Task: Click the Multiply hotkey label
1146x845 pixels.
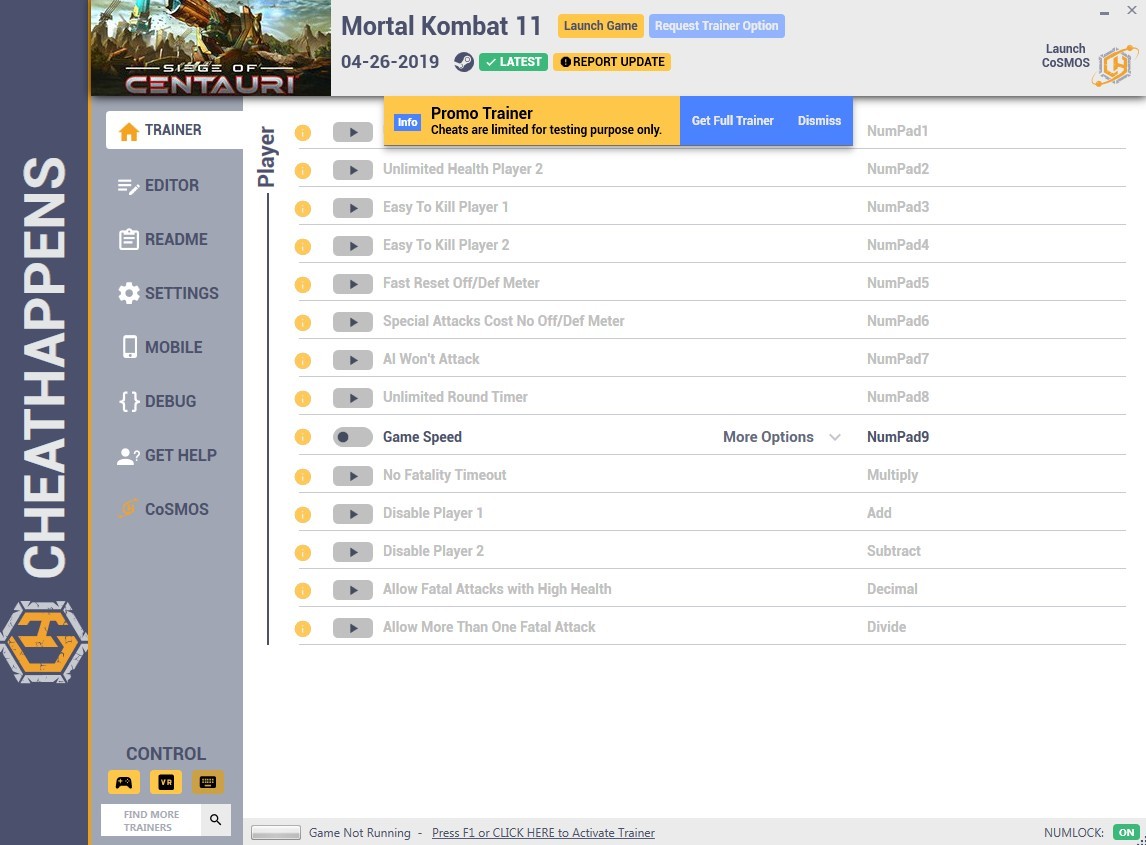Action: 892,475
